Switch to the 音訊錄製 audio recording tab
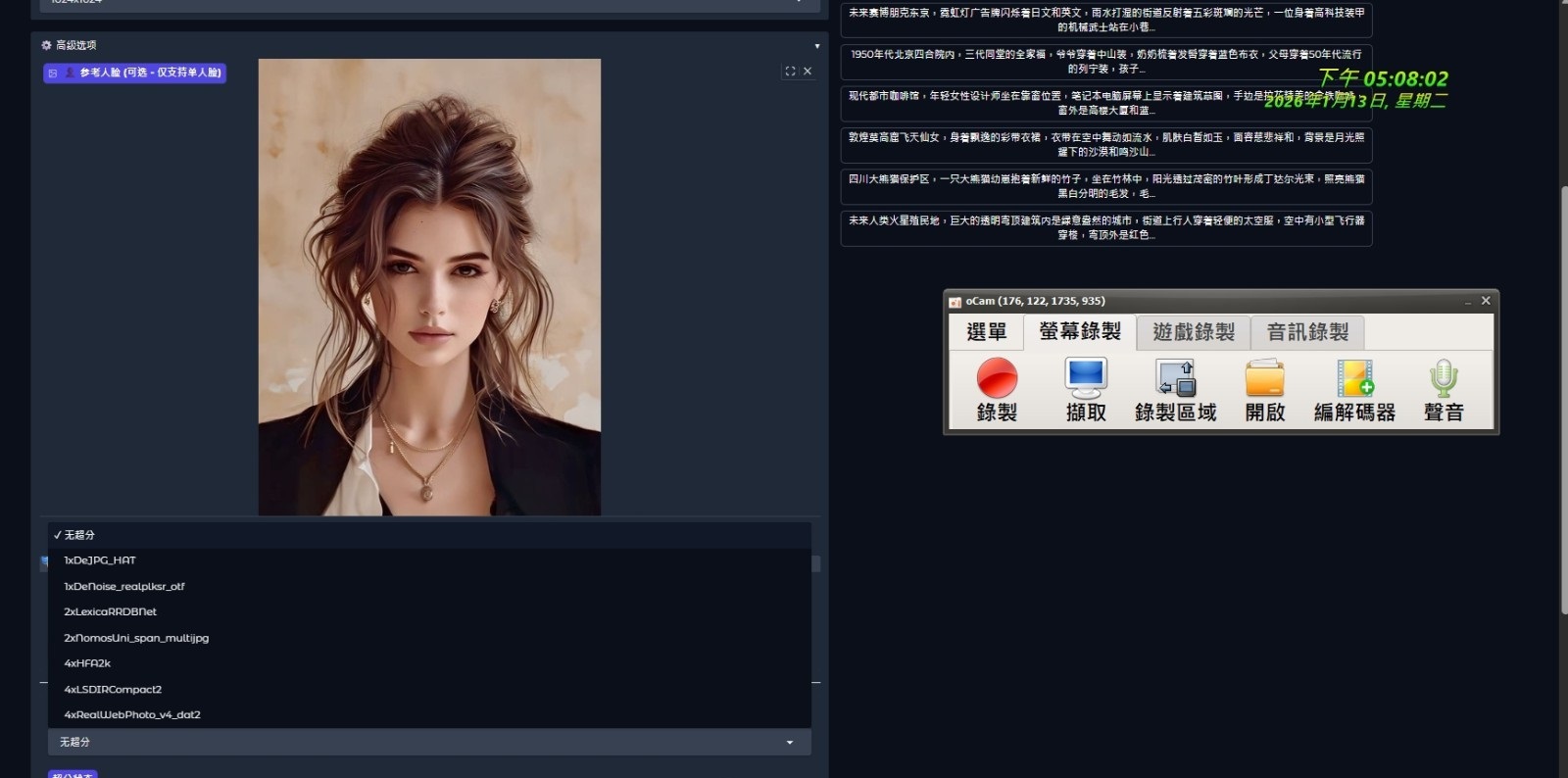 [1307, 332]
